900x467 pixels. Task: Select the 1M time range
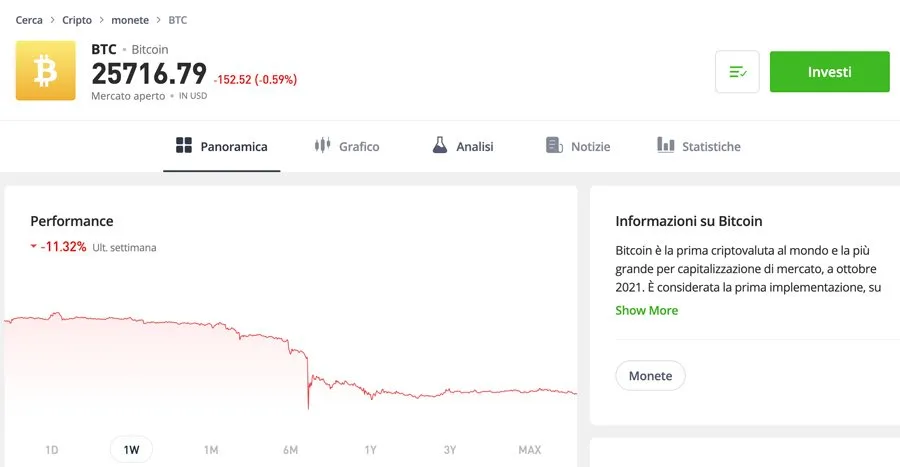(x=211, y=450)
